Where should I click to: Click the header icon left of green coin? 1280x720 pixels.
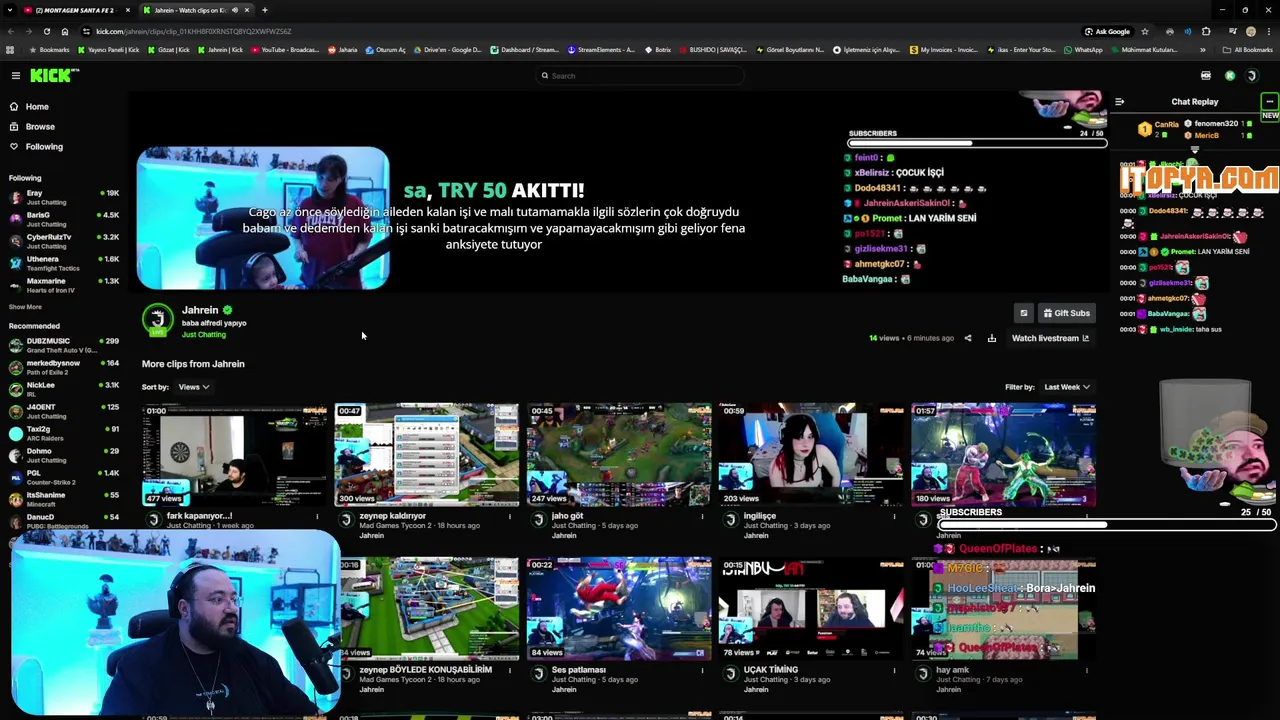click(1206, 76)
